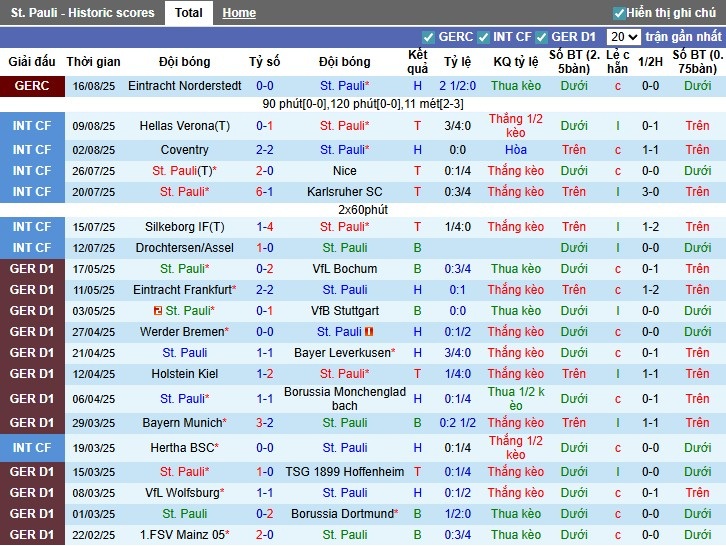Open the TSG 1899 Hoffenheim team link
Image resolution: width=726 pixels, height=546 pixels.
click(344, 472)
